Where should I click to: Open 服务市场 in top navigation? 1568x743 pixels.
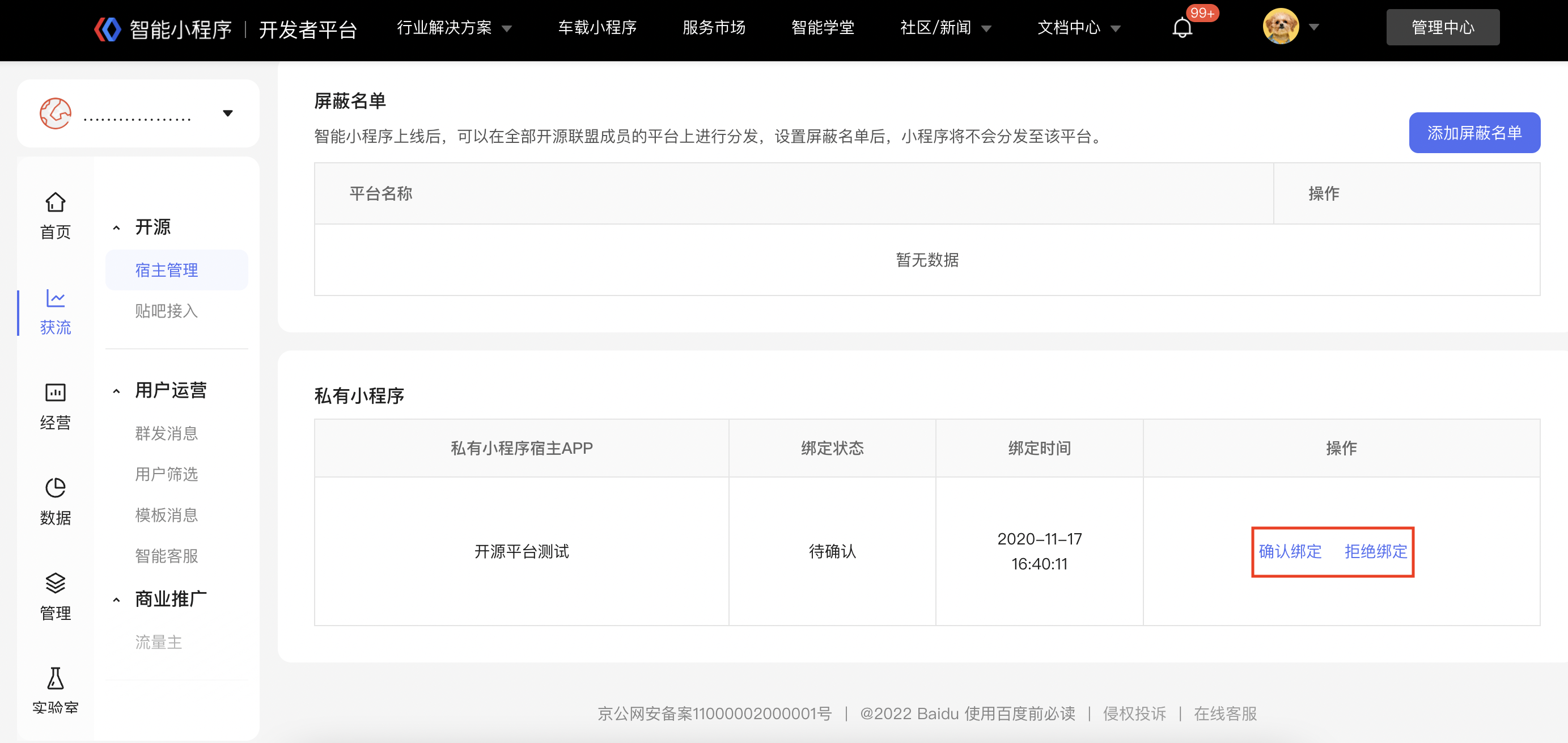(x=713, y=28)
